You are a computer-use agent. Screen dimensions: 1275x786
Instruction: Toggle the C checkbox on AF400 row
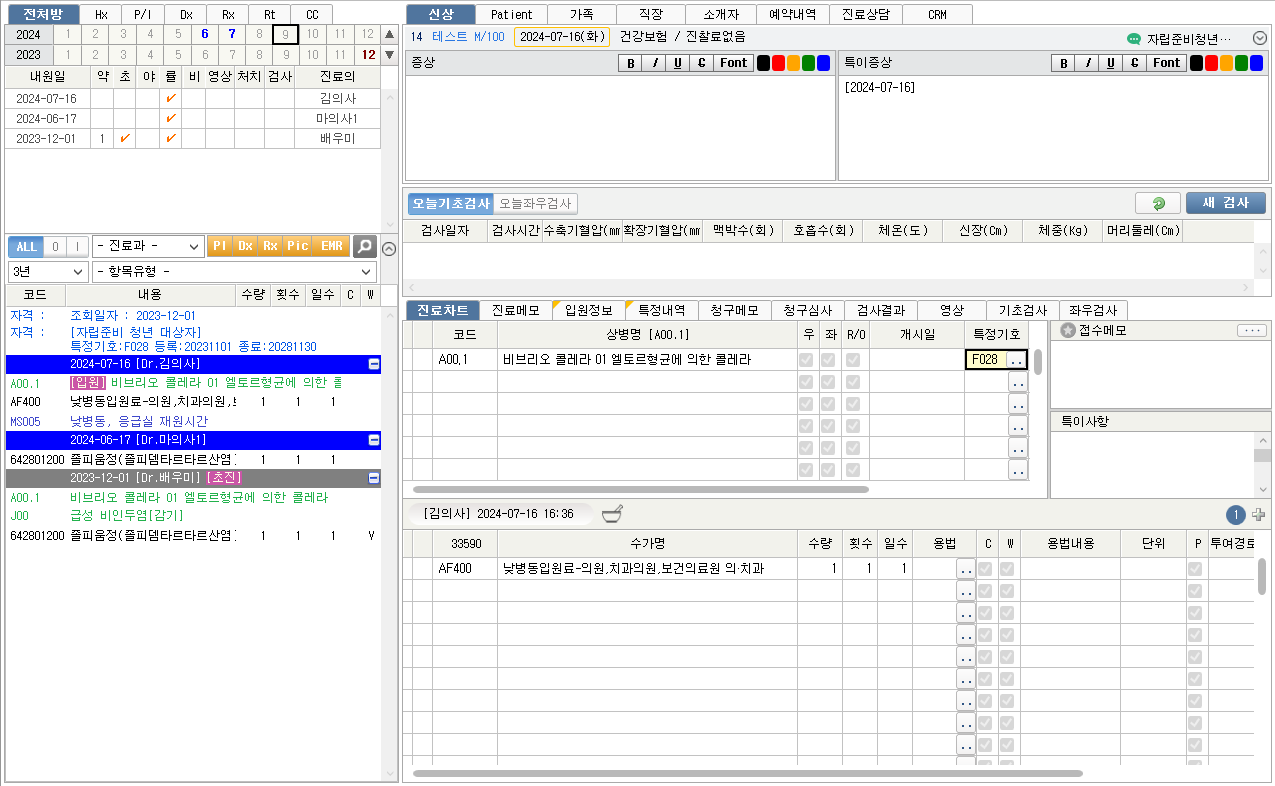point(987,569)
